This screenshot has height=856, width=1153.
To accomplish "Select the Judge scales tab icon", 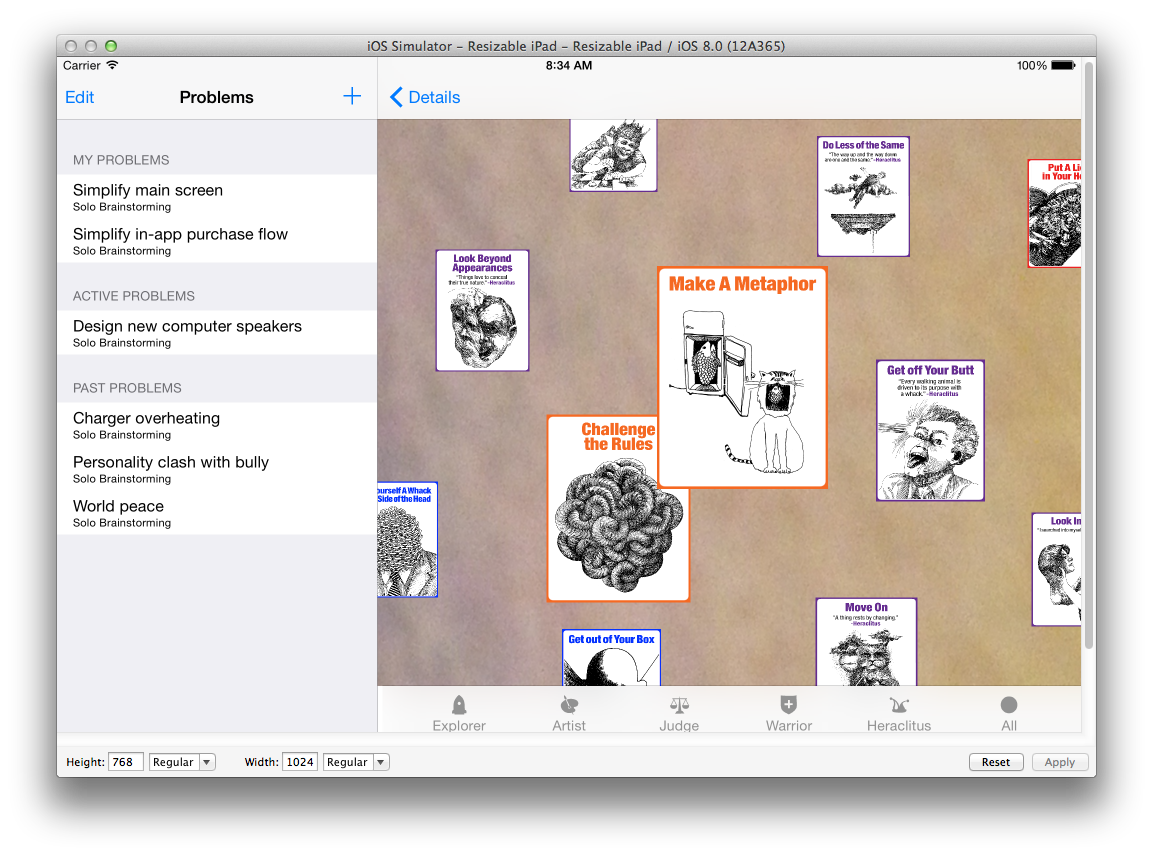I will (679, 705).
